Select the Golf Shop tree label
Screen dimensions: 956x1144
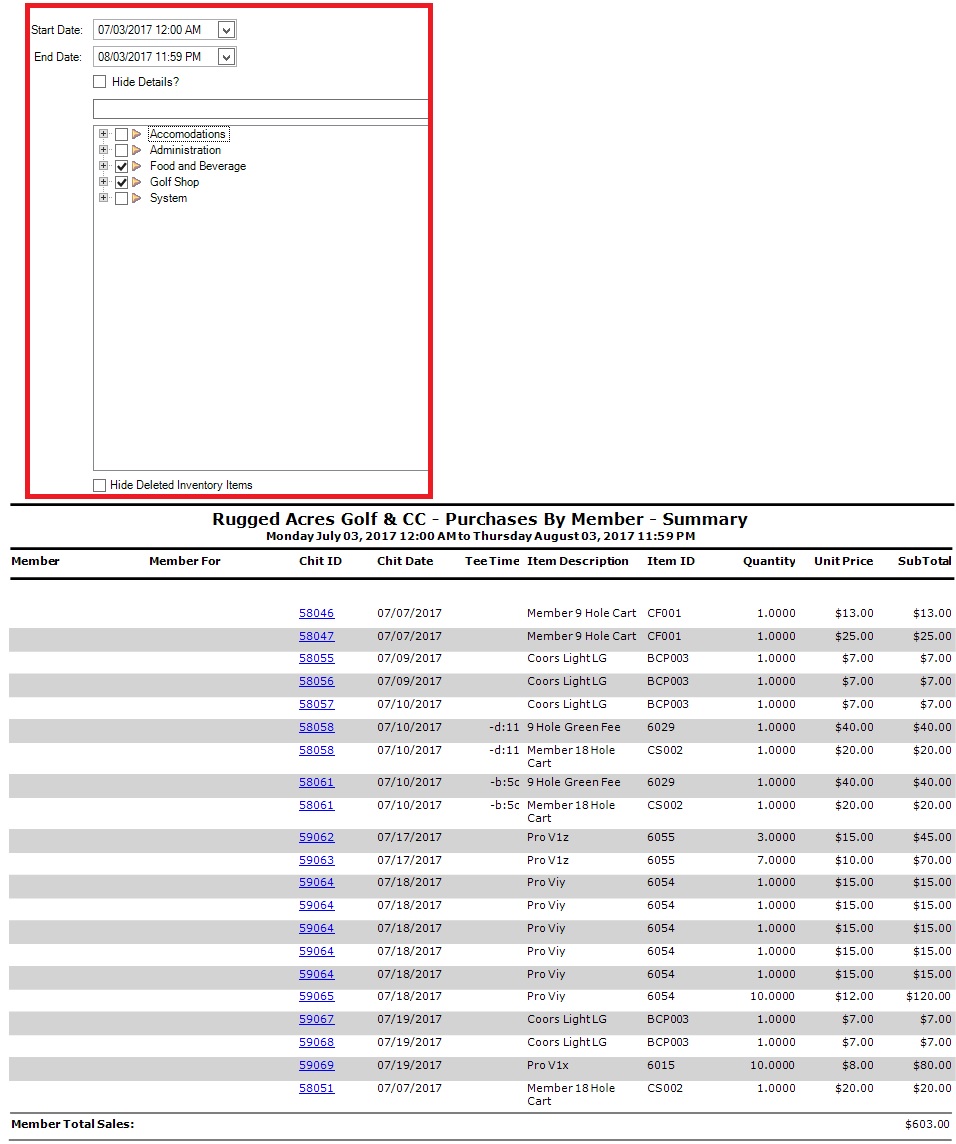[x=174, y=182]
